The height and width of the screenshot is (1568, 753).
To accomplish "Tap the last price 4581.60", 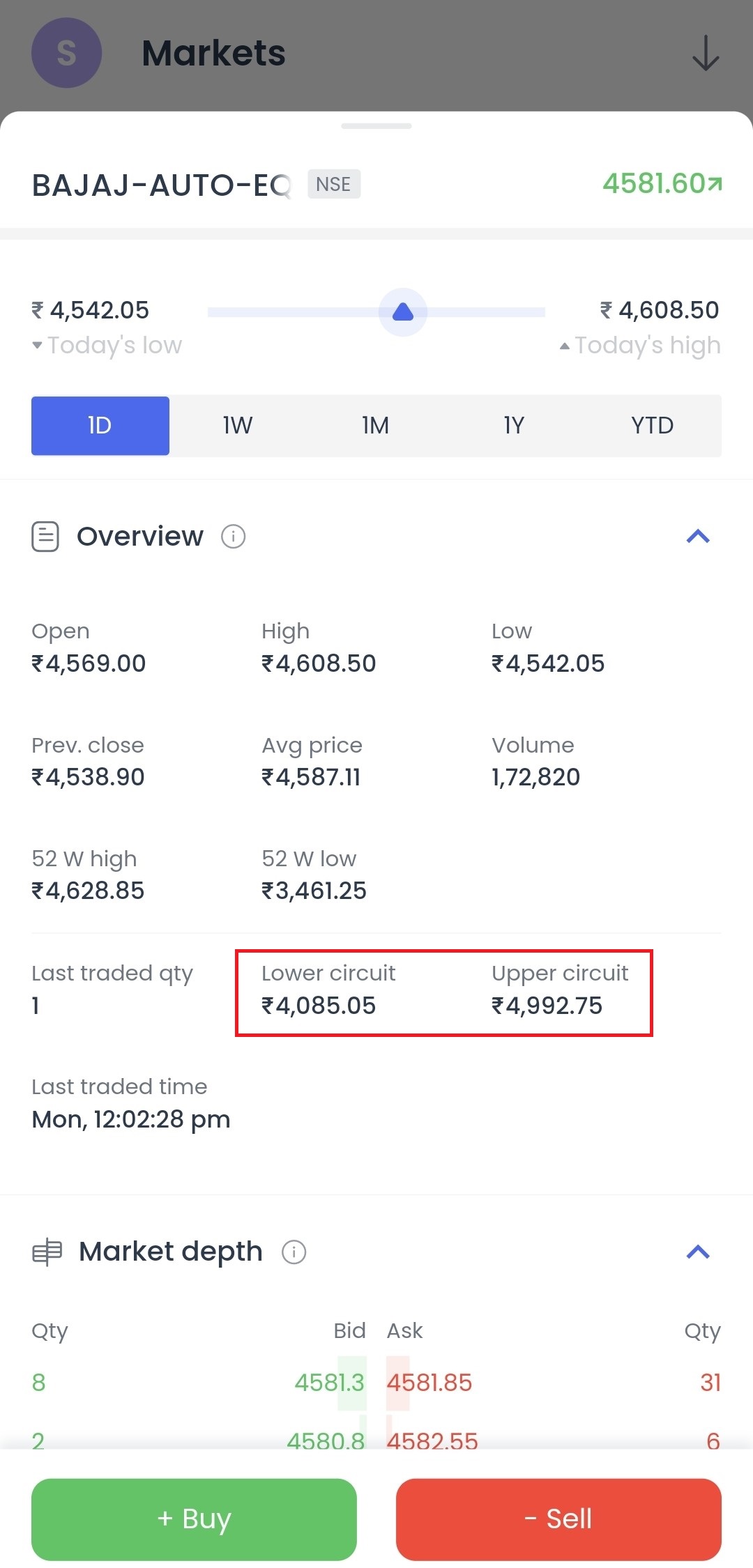I will click(x=654, y=183).
